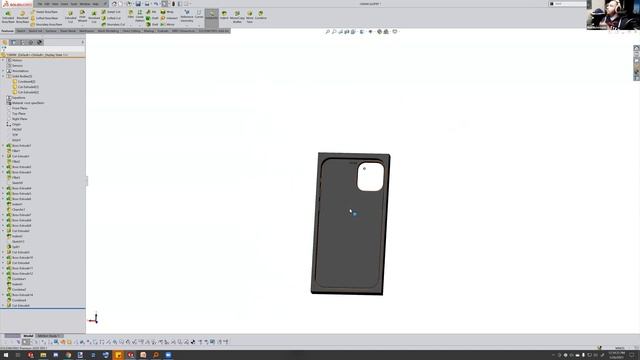
Task: Select the Intersect tool
Action: click(169, 18)
